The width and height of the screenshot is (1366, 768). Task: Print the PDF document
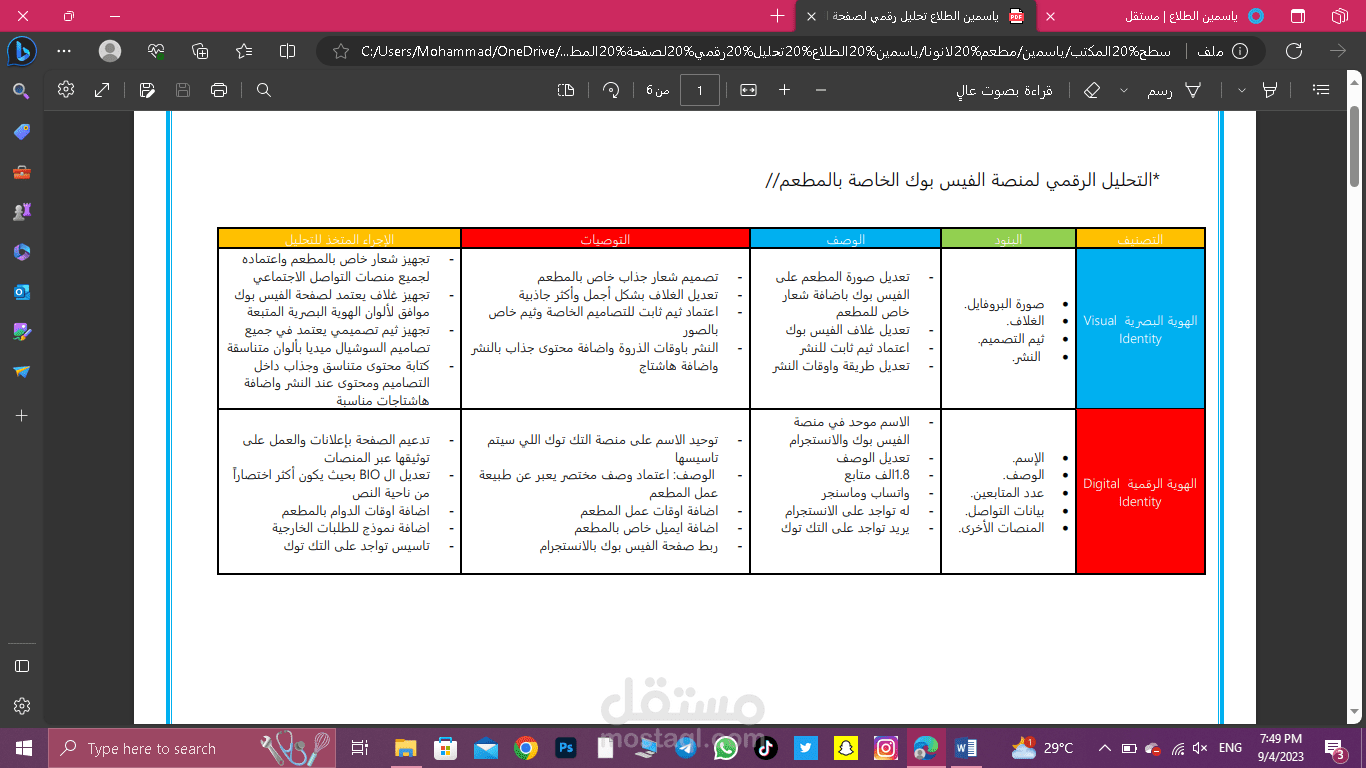[x=219, y=90]
